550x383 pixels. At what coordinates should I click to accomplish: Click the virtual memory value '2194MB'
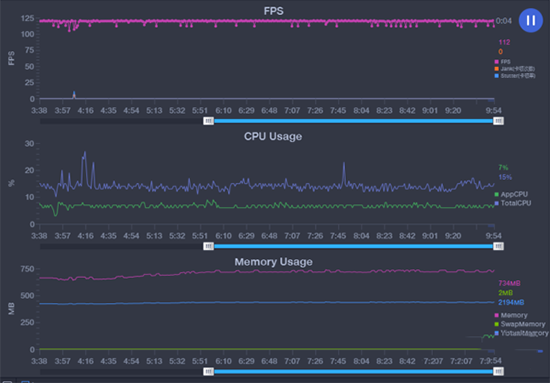click(x=511, y=302)
